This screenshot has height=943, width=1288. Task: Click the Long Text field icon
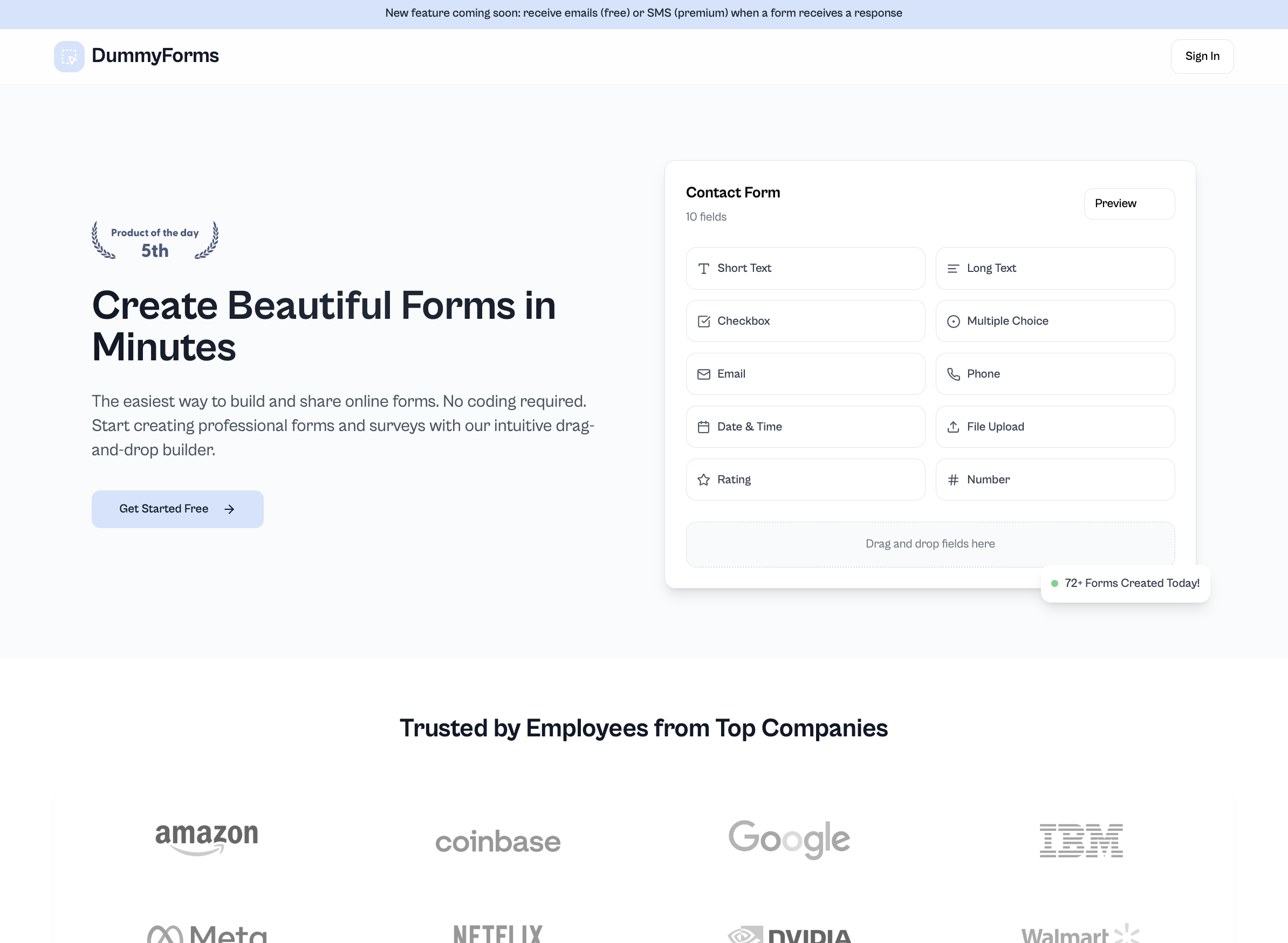[954, 268]
